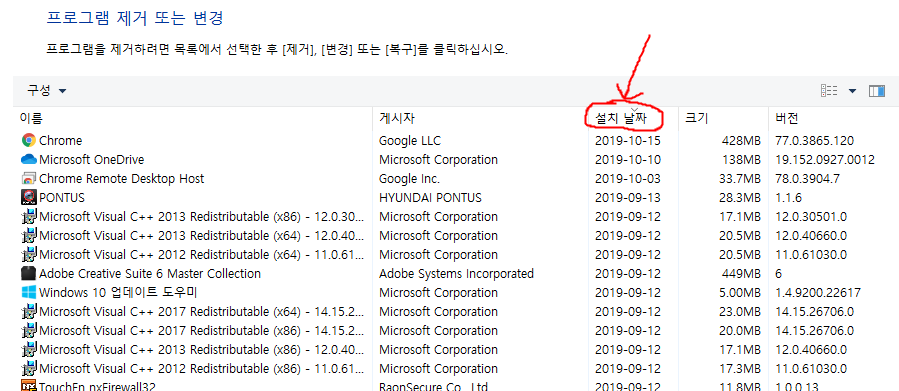
Task: Click the Adobe Creative Suite 6 icon
Action: (29, 273)
